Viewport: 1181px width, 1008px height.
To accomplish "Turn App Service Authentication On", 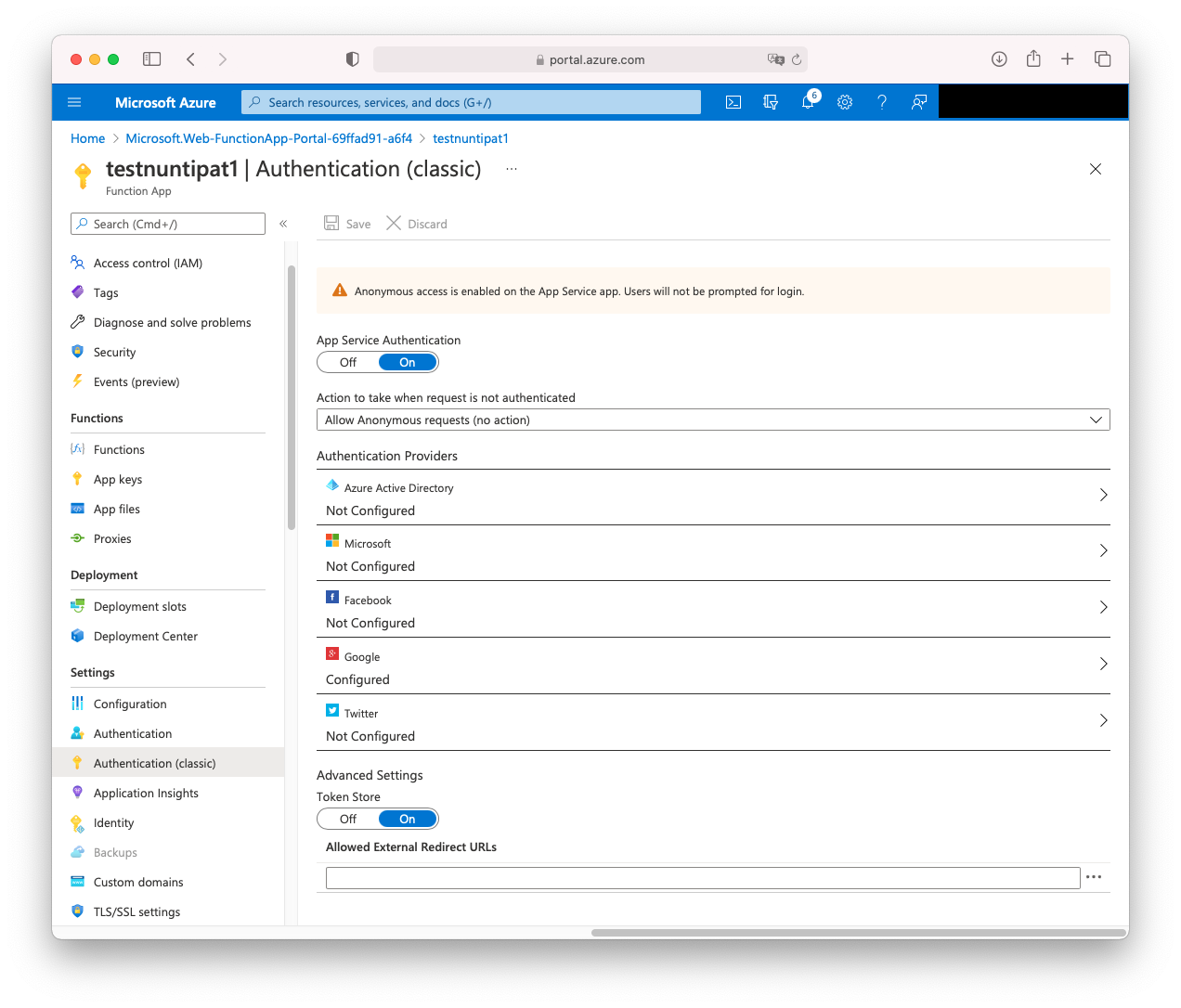I will point(408,363).
